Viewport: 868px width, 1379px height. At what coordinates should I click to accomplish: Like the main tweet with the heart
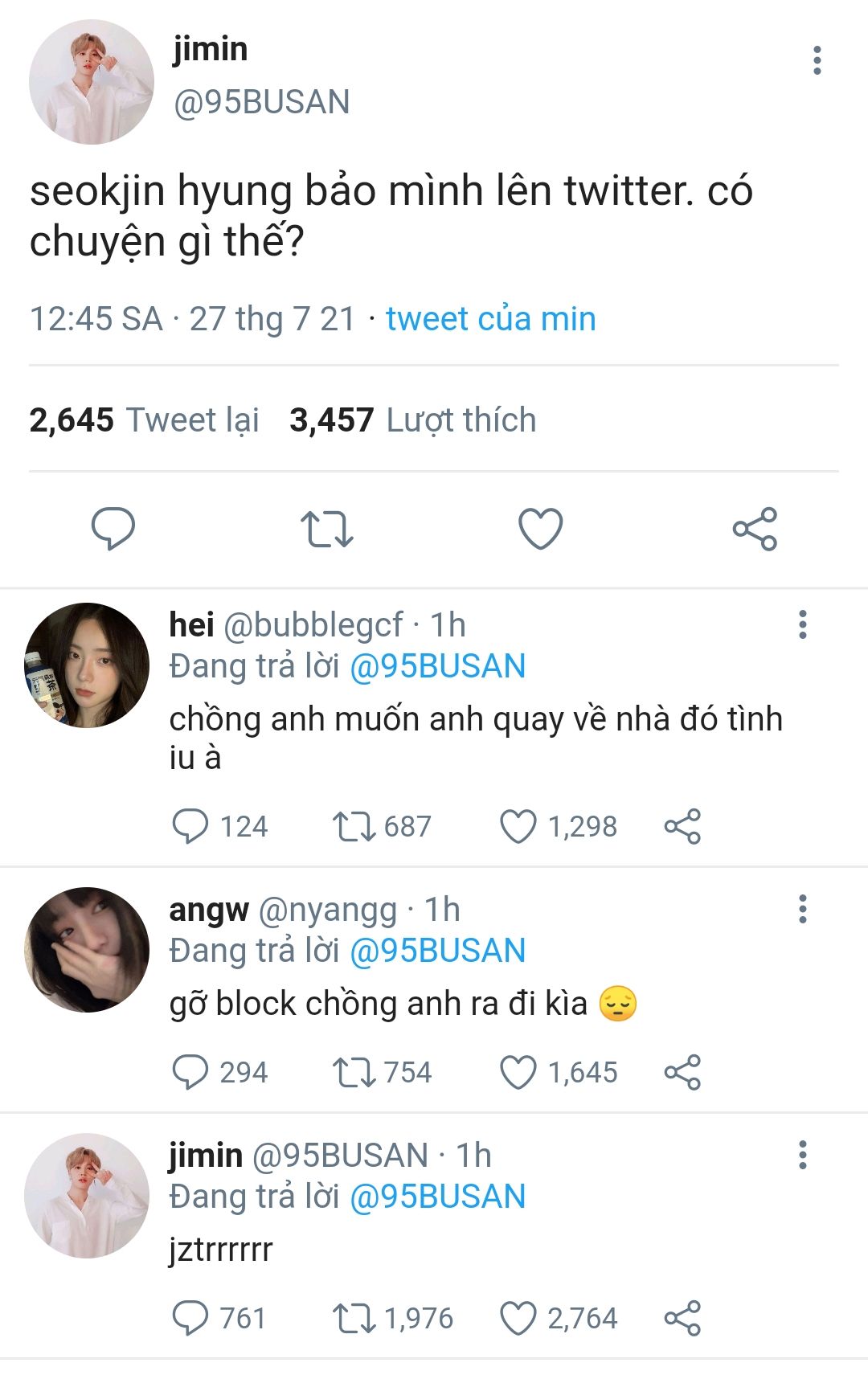click(x=540, y=528)
